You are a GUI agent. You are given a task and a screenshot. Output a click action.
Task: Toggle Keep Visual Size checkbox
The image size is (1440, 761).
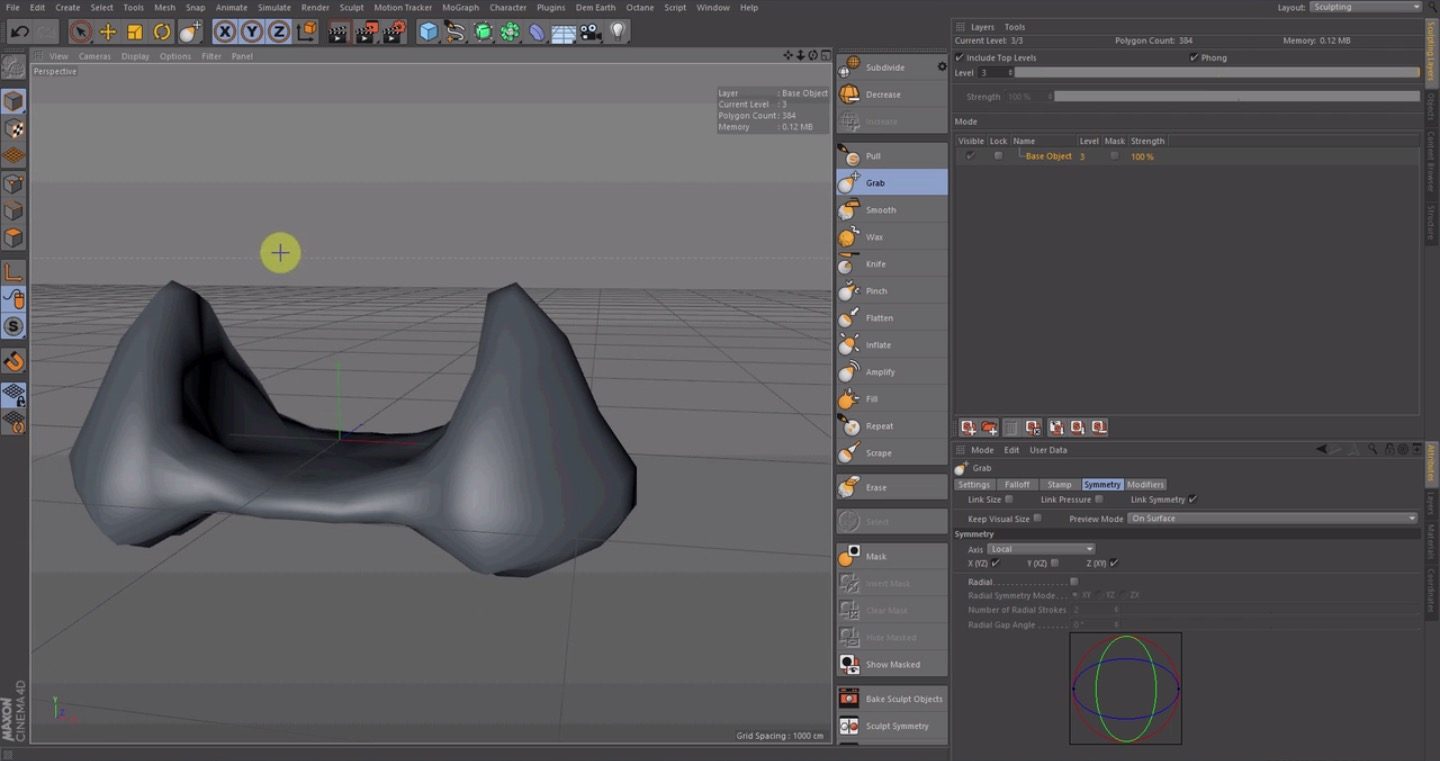pyautogui.click(x=1037, y=518)
